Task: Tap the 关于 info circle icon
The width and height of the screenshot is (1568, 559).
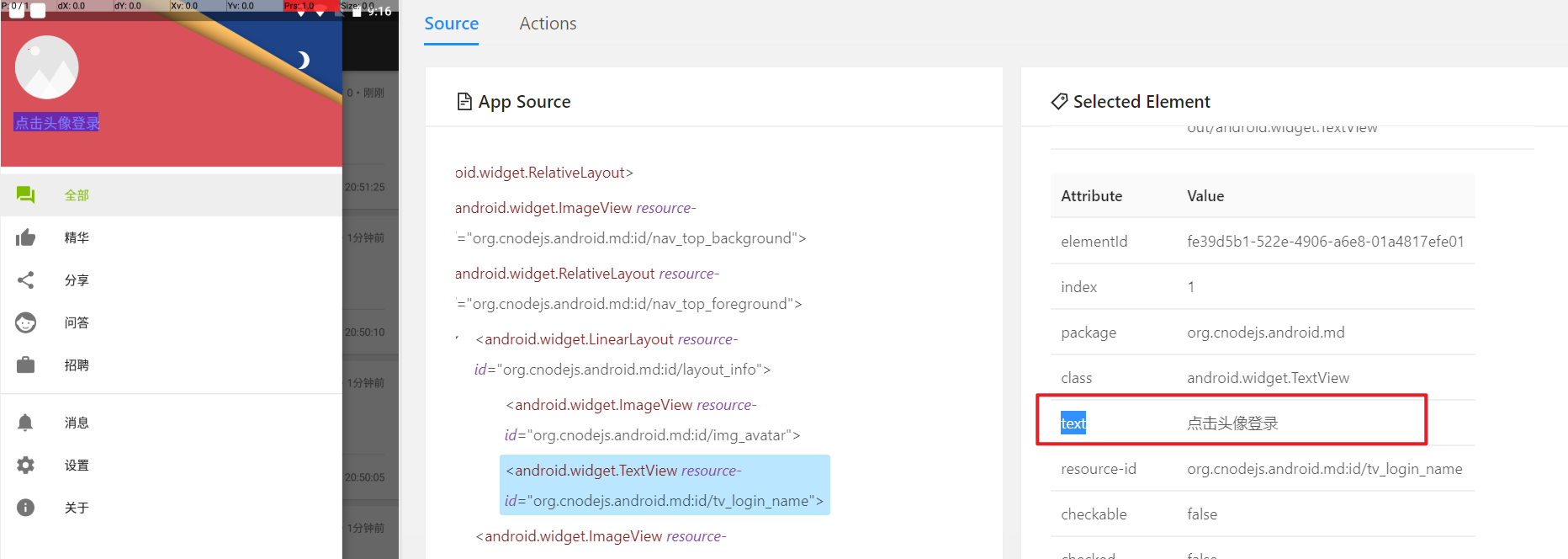Action: pos(25,508)
